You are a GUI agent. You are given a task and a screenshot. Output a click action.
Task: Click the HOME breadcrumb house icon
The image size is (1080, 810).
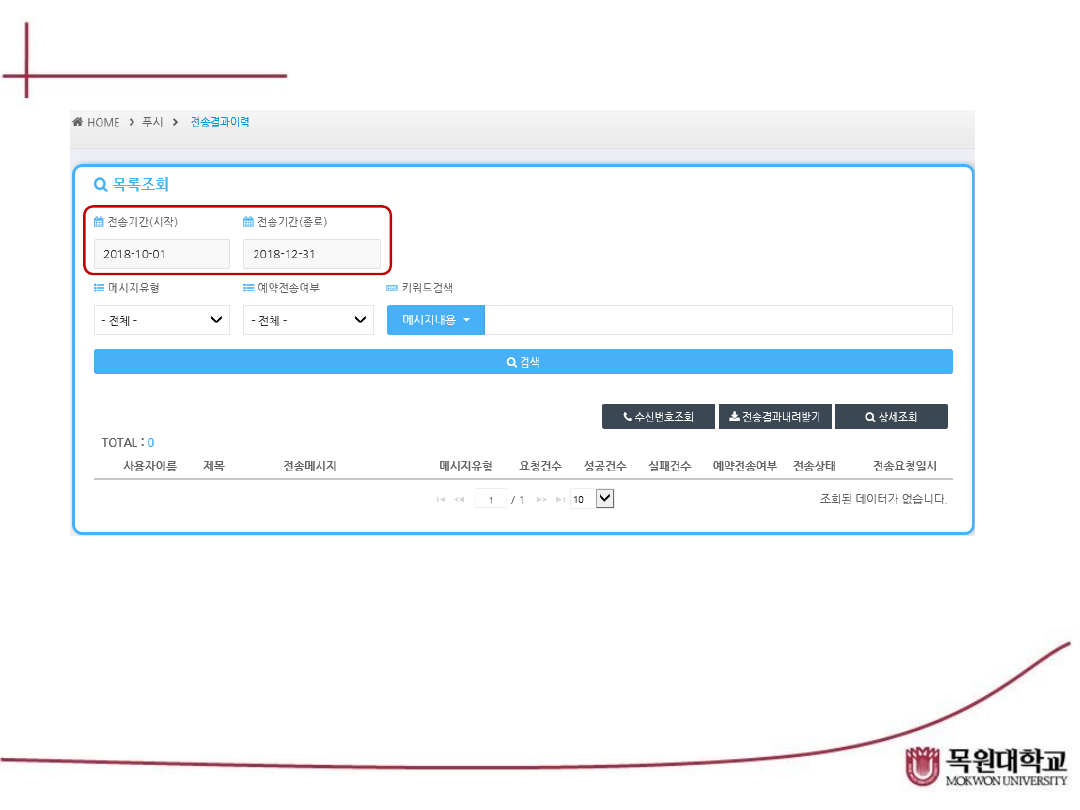click(77, 122)
